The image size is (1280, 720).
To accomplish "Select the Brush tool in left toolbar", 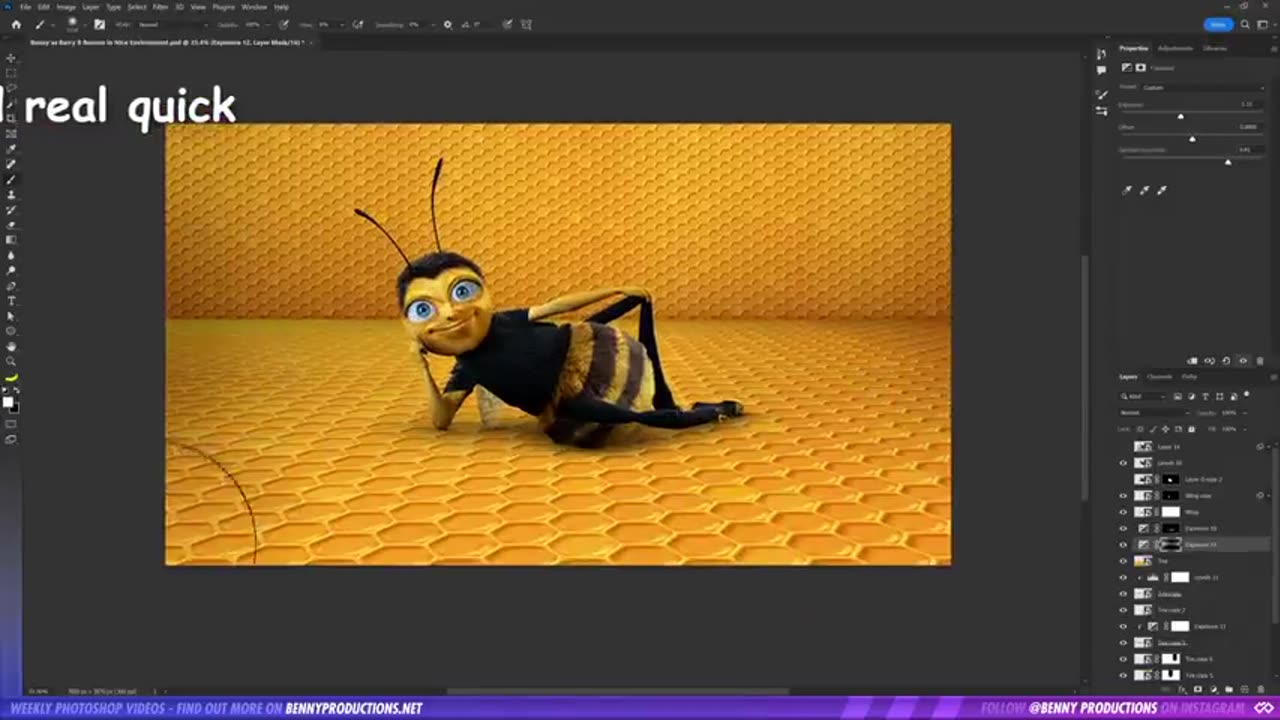I will click(x=11, y=179).
